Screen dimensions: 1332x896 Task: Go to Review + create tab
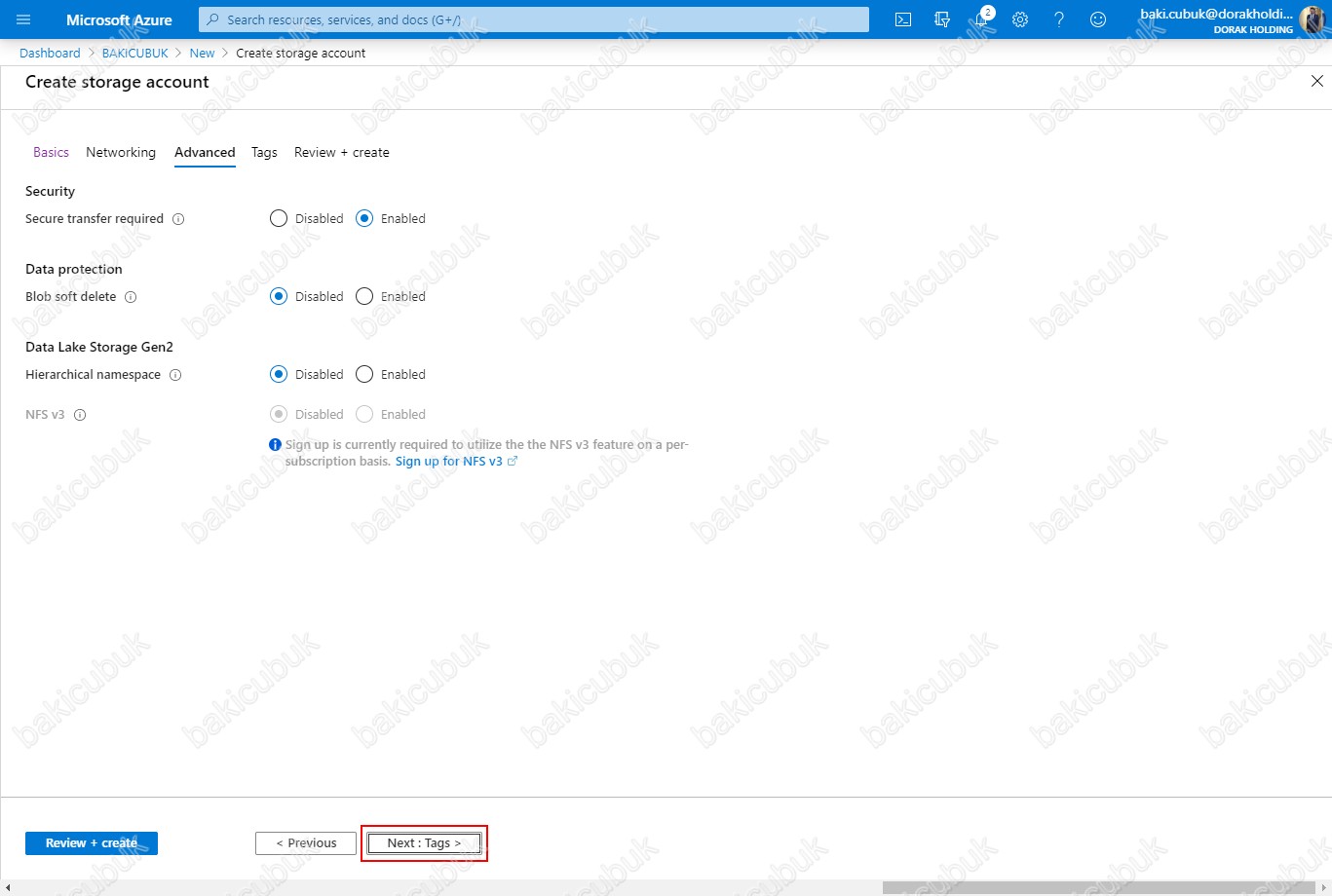click(x=341, y=153)
